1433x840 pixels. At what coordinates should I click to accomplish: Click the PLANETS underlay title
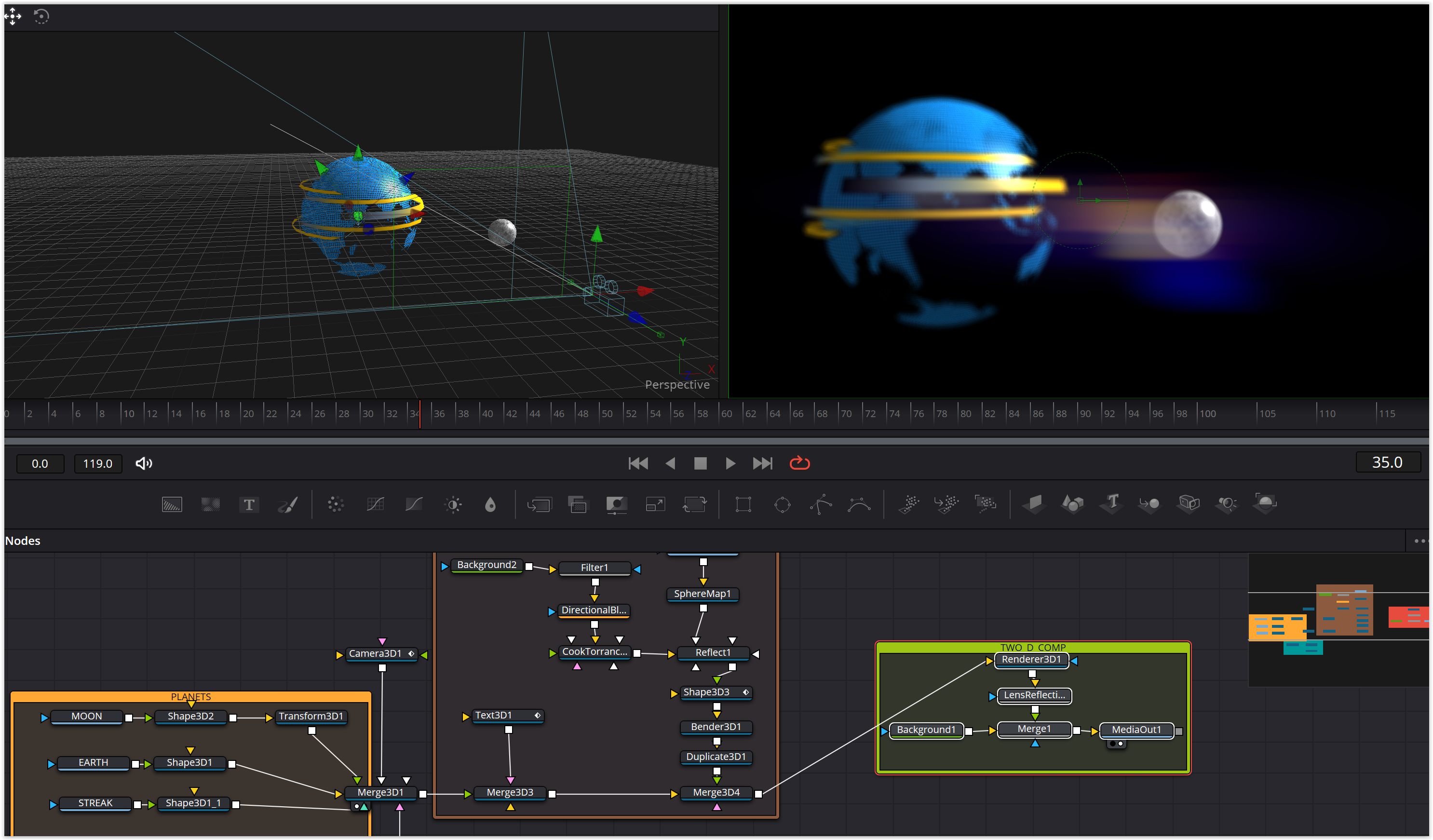(x=190, y=697)
